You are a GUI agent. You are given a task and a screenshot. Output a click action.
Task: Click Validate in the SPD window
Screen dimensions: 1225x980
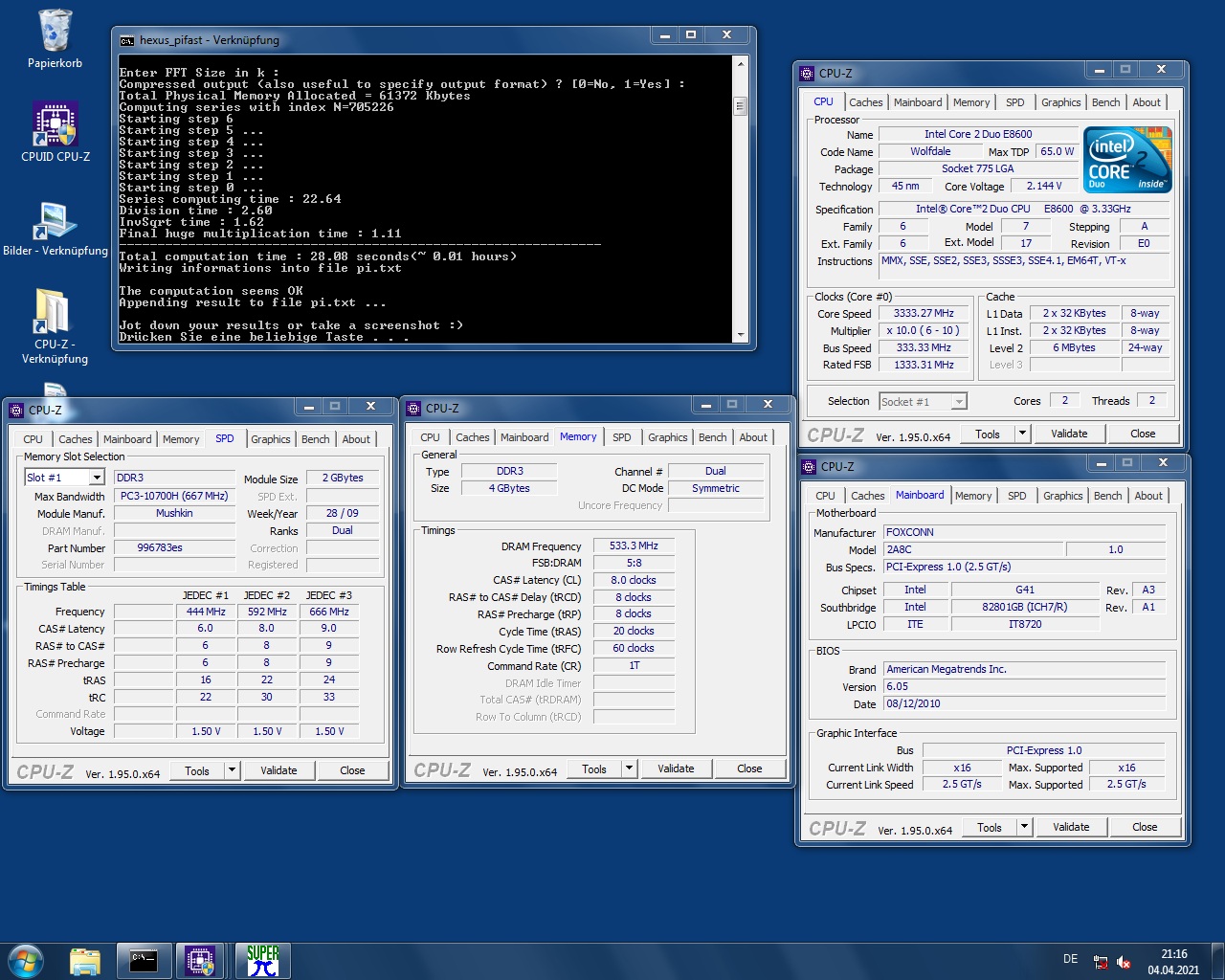[x=278, y=770]
